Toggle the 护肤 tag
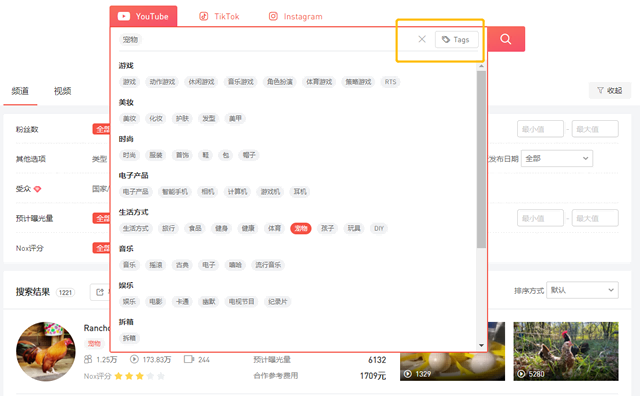Screen dimensions: 640x396 182,119
